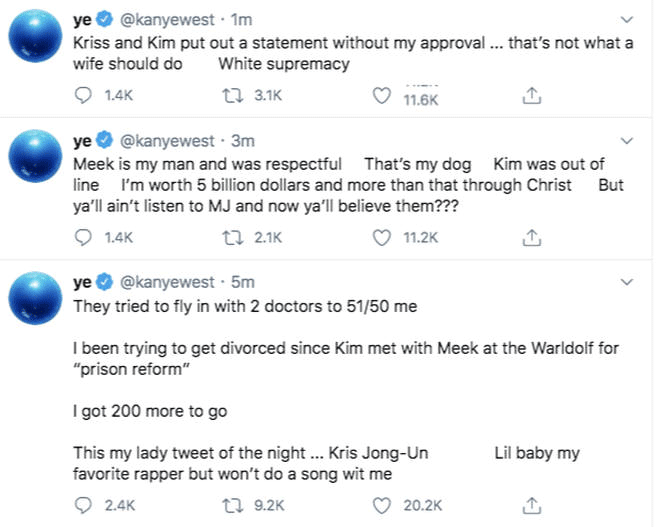Open the 1m tweet's more-options chevron
The width and height of the screenshot is (660, 527).
point(626,20)
